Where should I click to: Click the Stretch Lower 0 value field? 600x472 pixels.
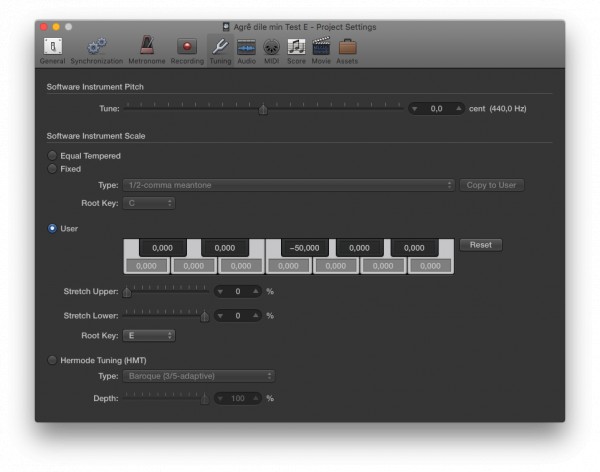tap(238, 316)
